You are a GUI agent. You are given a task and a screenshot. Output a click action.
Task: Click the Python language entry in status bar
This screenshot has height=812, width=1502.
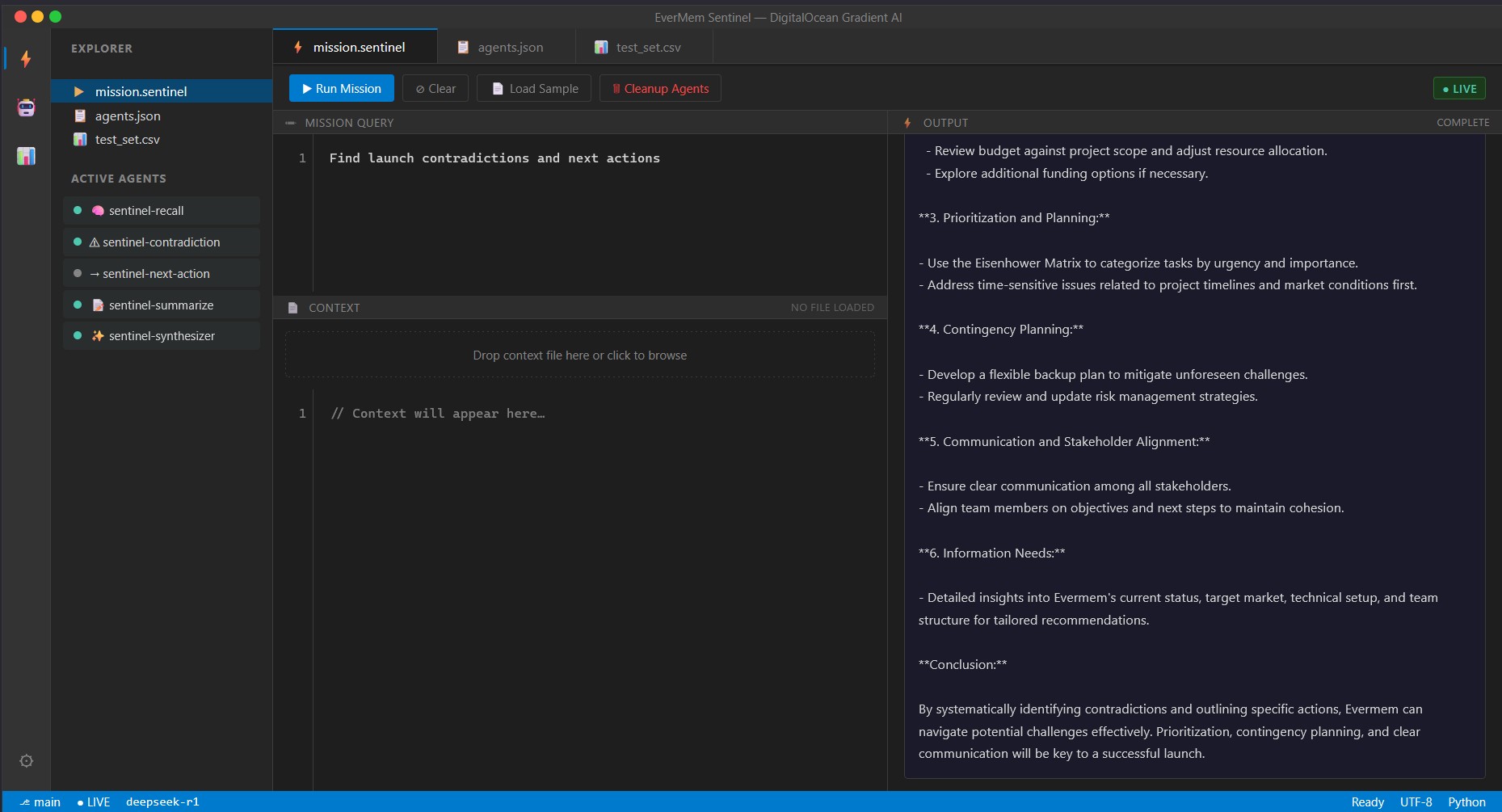click(1467, 802)
